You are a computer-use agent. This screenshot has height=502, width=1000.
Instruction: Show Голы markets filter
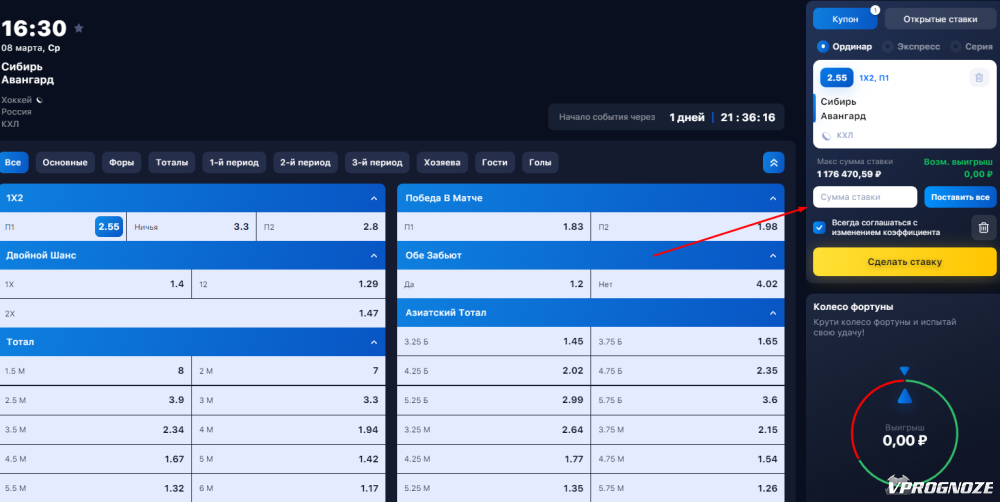(540, 163)
